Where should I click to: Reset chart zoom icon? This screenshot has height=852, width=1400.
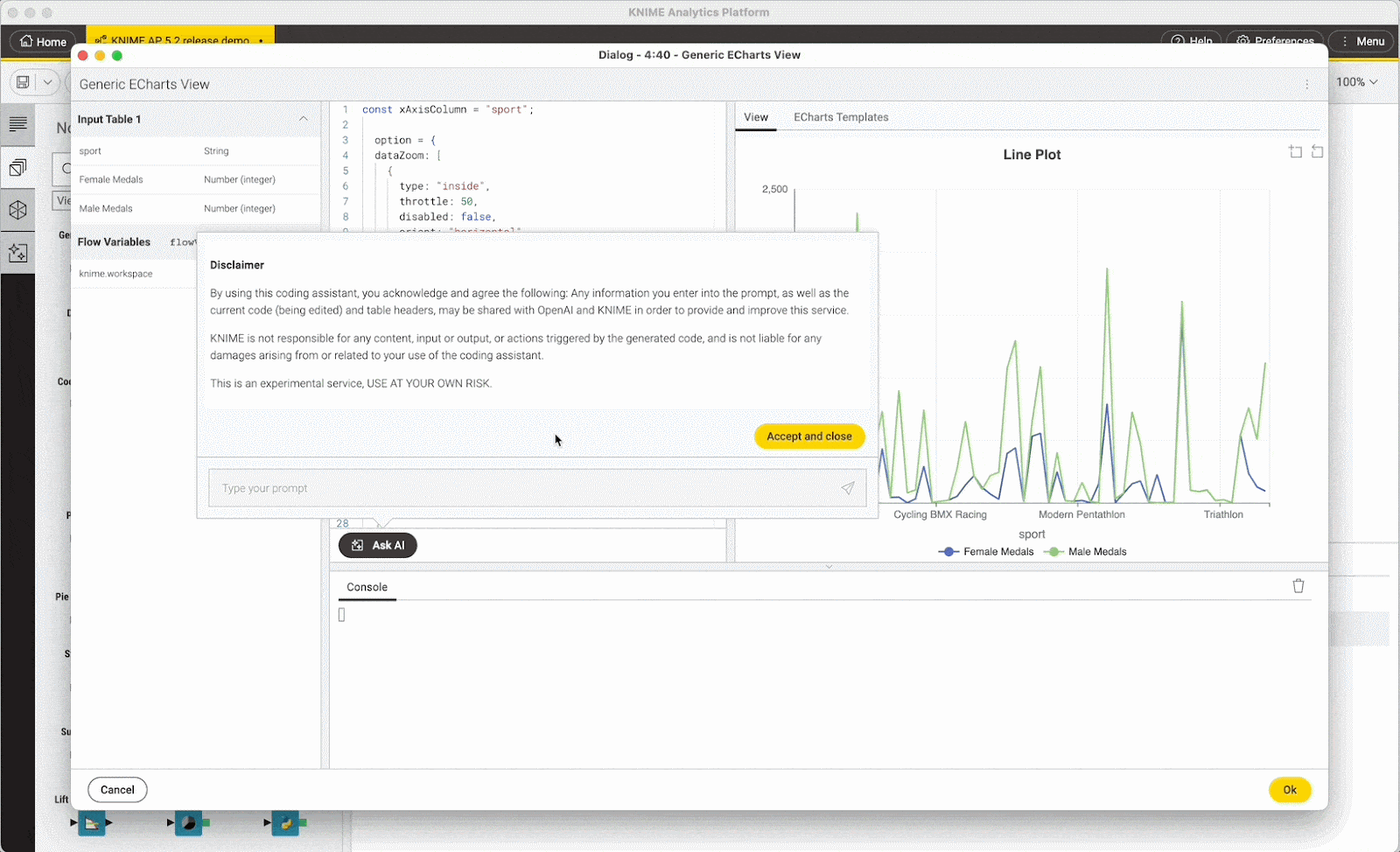click(1317, 152)
